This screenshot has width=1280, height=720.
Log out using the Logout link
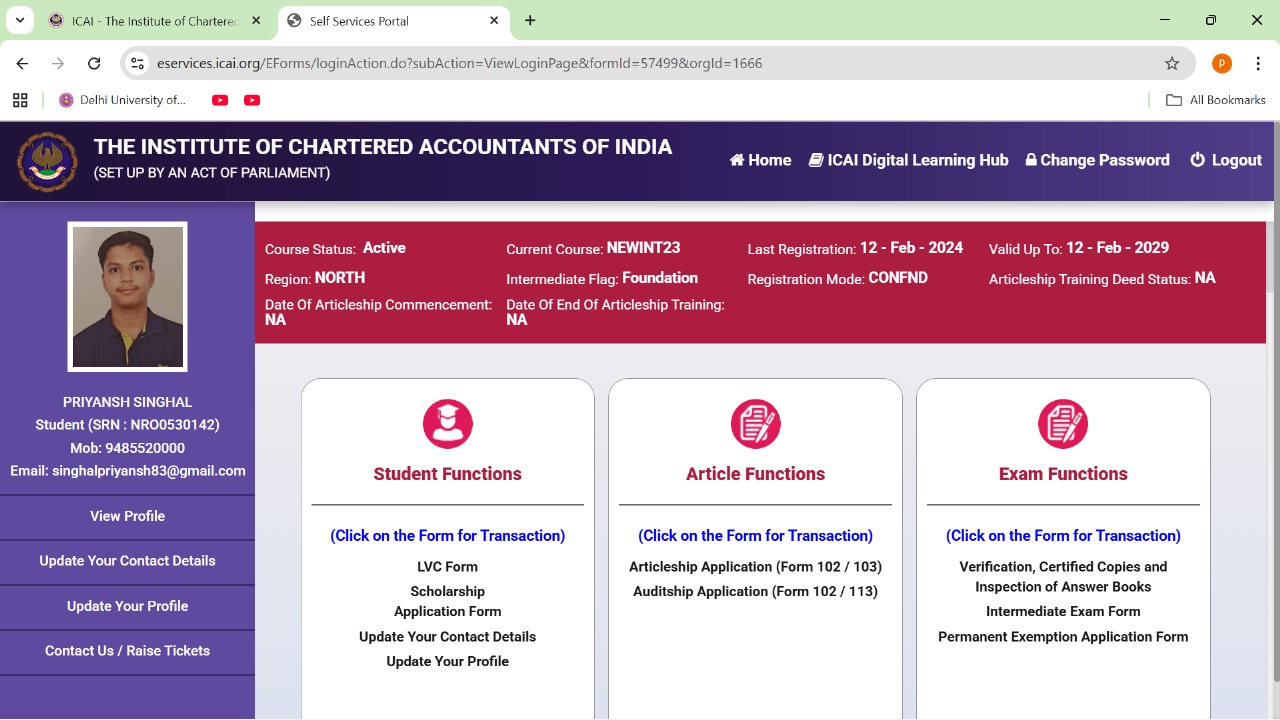(x=1226, y=160)
